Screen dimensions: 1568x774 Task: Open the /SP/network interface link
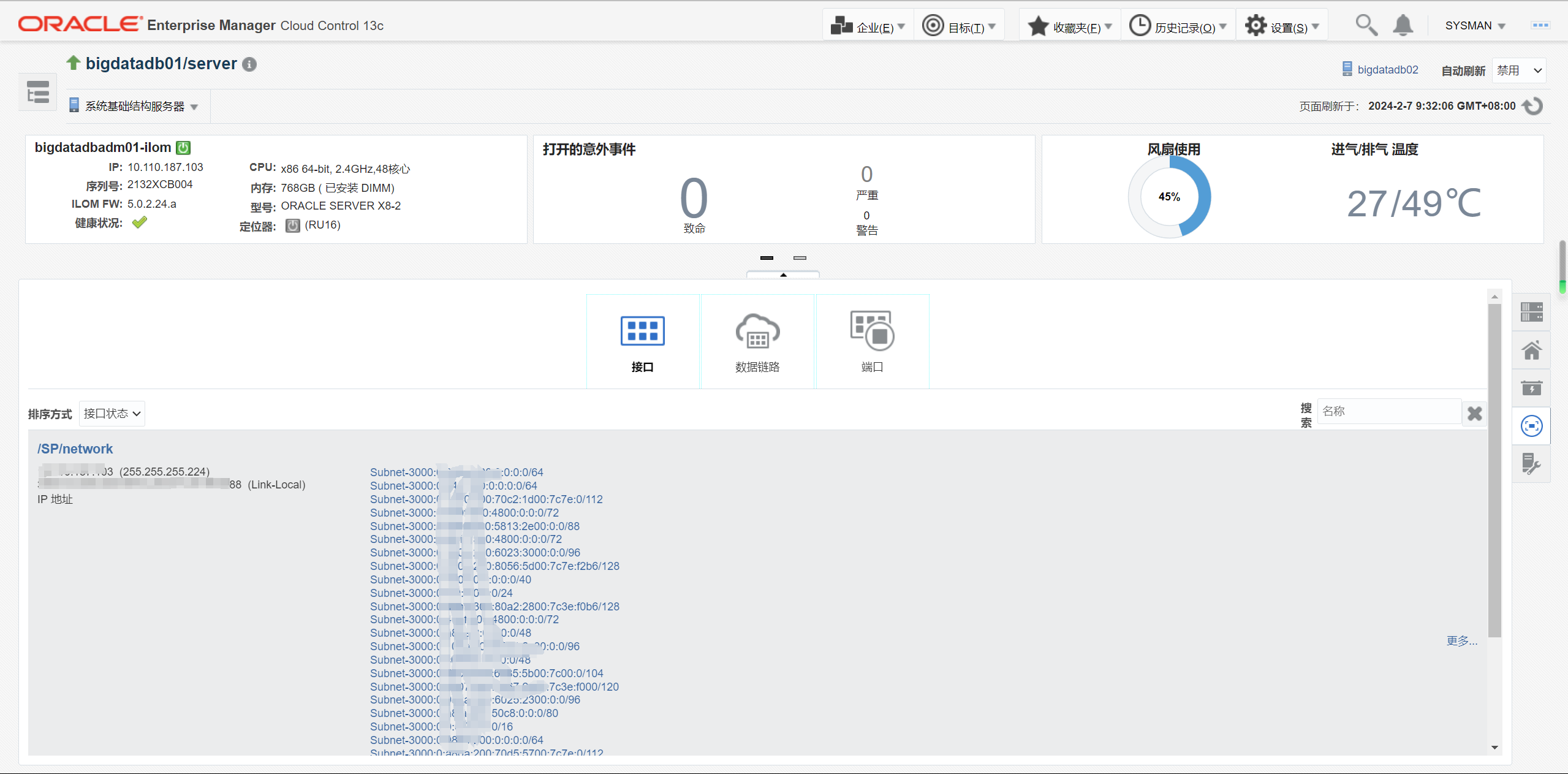(75, 449)
